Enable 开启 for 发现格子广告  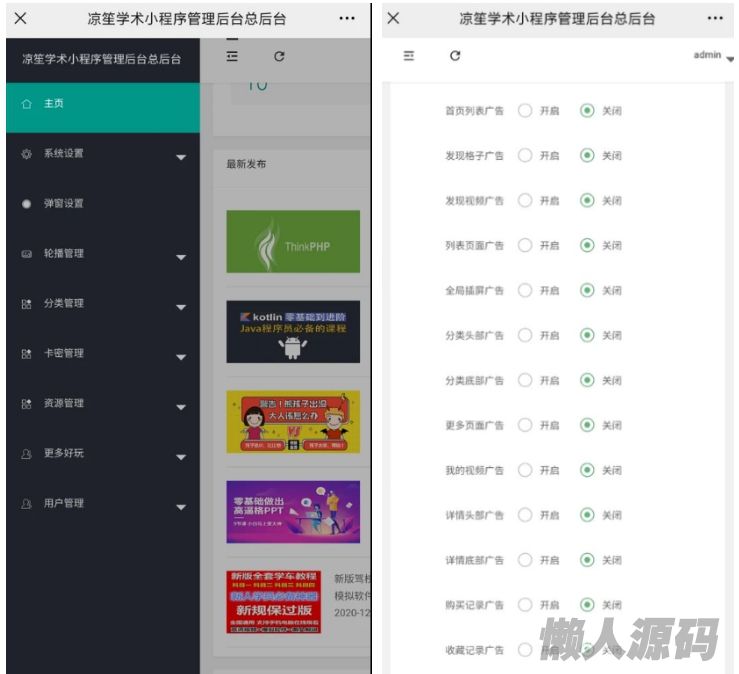pos(525,155)
